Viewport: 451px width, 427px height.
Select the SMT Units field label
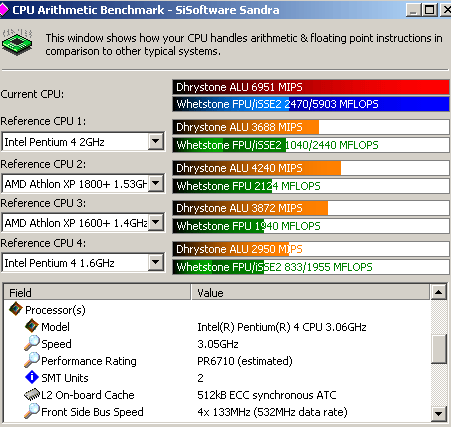click(x=65, y=378)
